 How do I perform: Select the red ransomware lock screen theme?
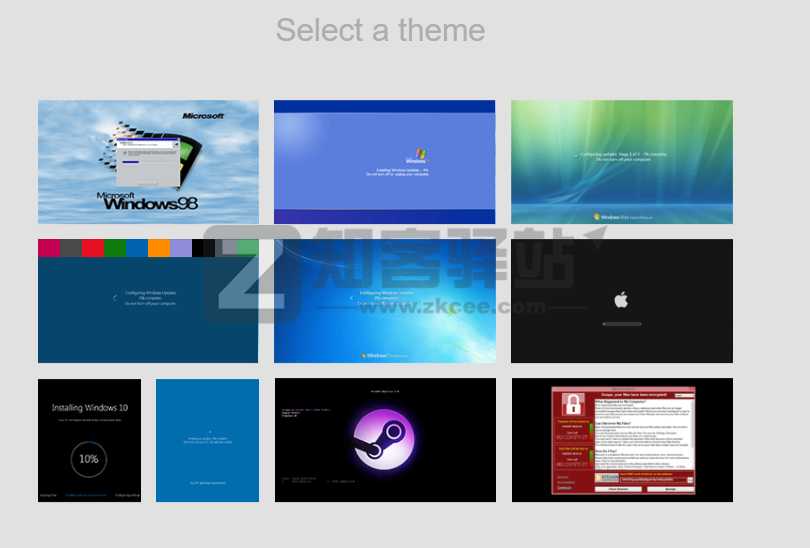coord(621,440)
